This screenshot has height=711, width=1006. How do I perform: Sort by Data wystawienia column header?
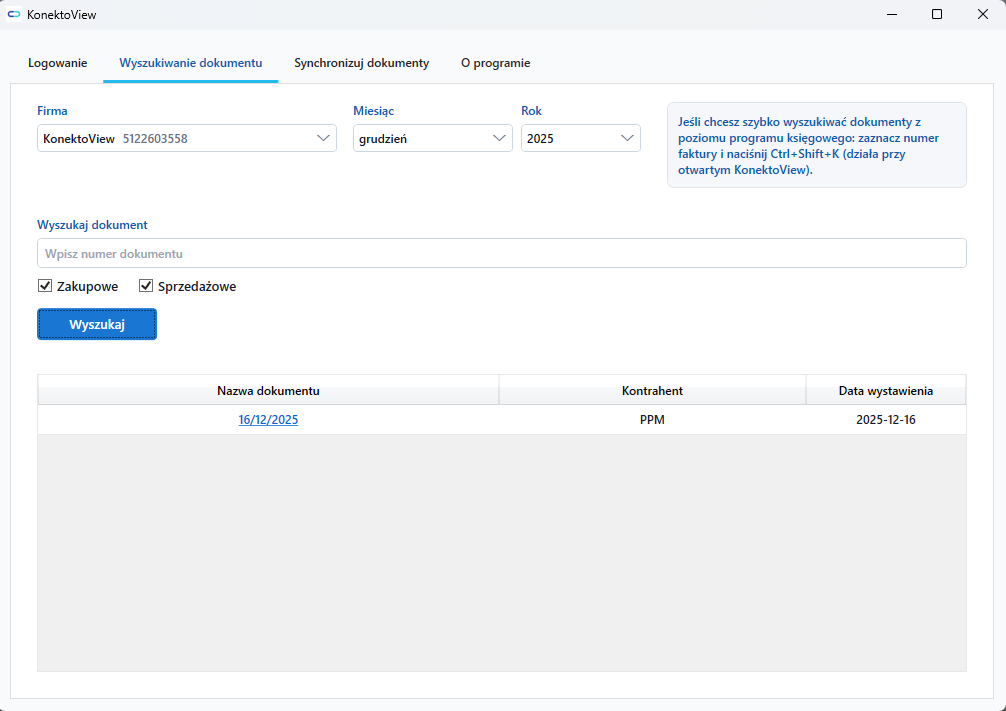click(885, 391)
